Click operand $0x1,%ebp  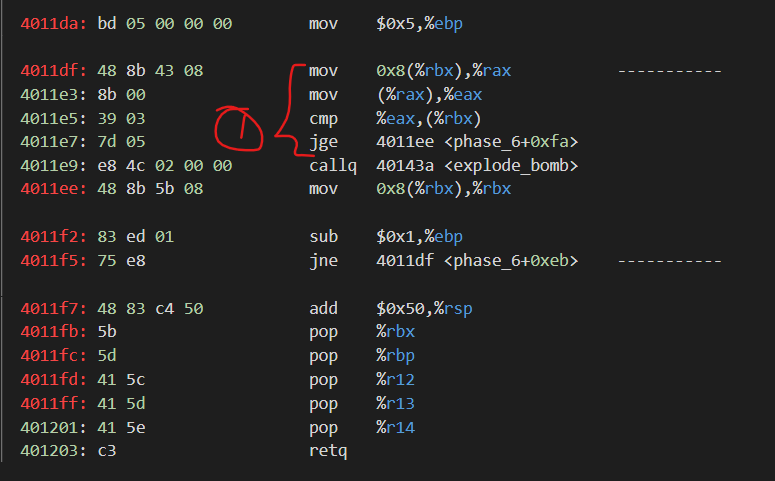click(x=419, y=236)
